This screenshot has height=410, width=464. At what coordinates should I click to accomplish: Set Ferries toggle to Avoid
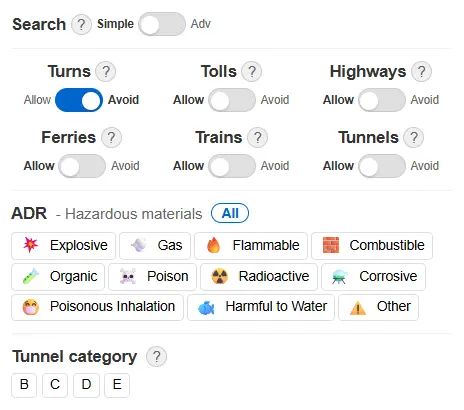[x=82, y=166]
